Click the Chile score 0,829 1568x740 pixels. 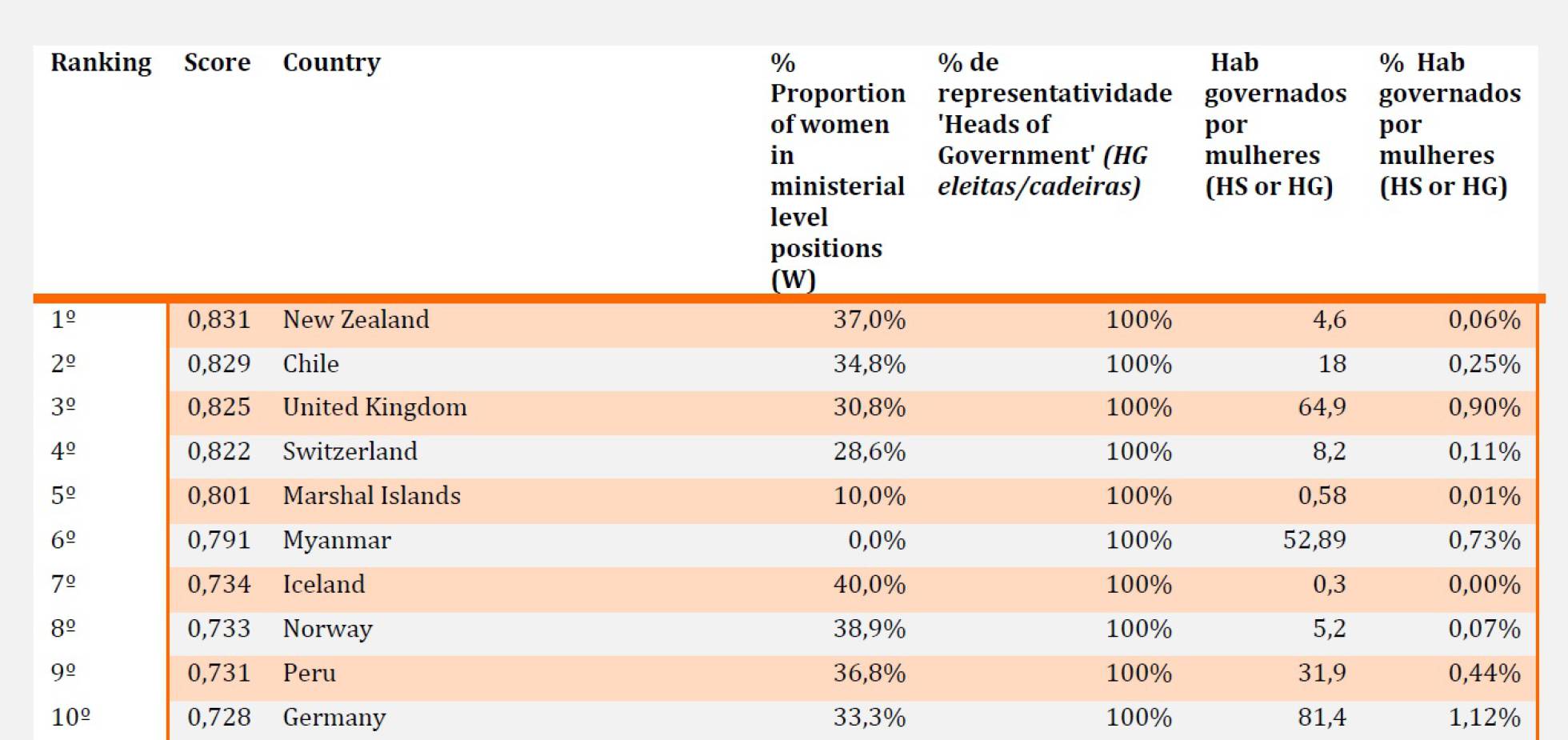point(218,364)
